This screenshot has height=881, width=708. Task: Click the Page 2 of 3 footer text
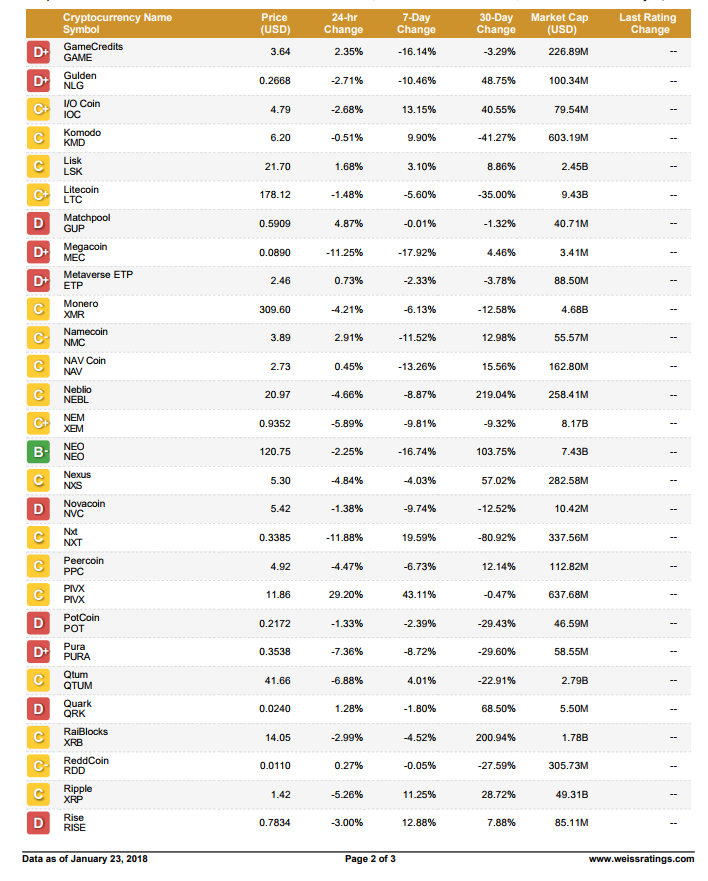click(370, 859)
